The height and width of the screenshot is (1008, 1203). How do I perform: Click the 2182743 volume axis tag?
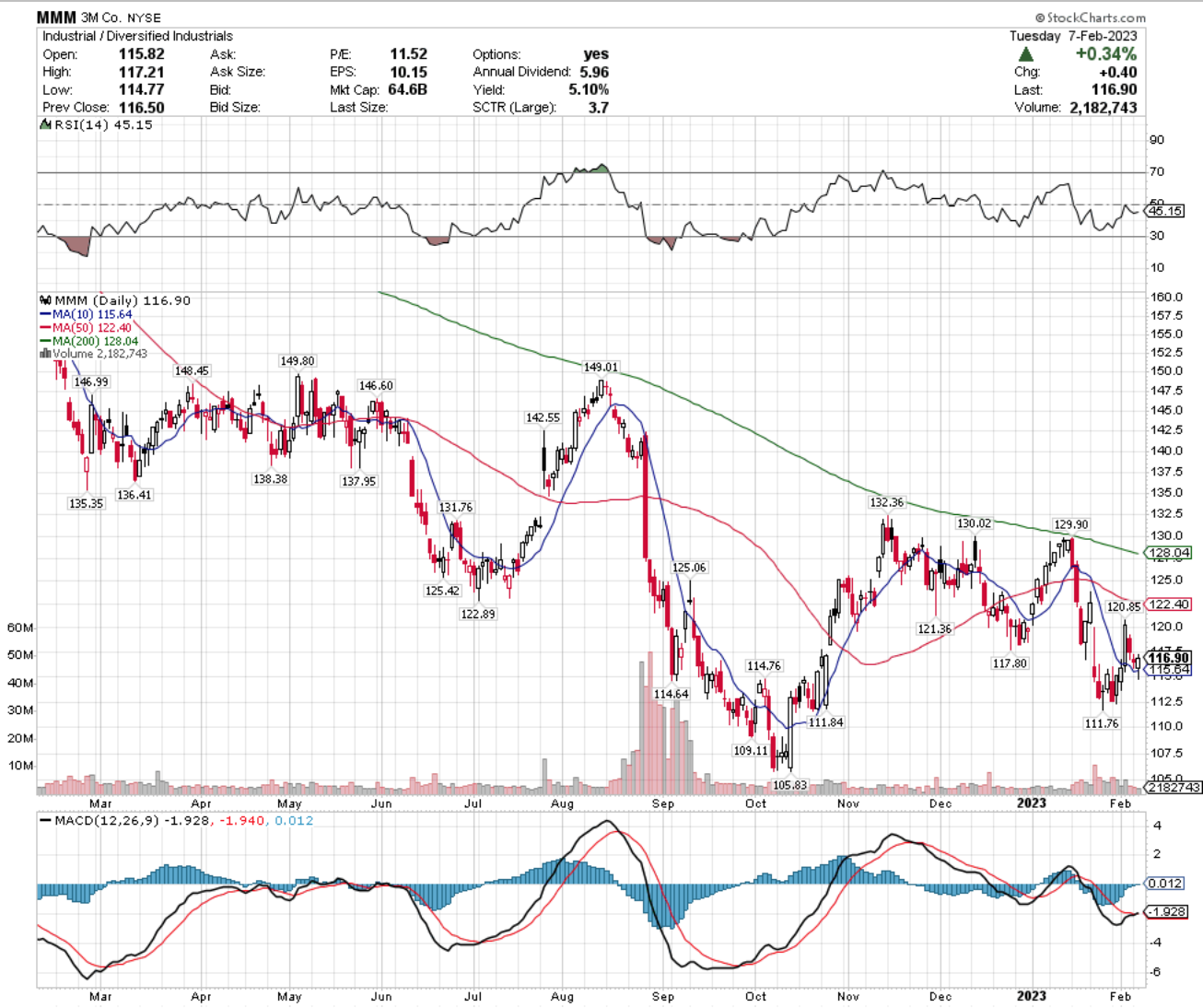click(x=1173, y=787)
